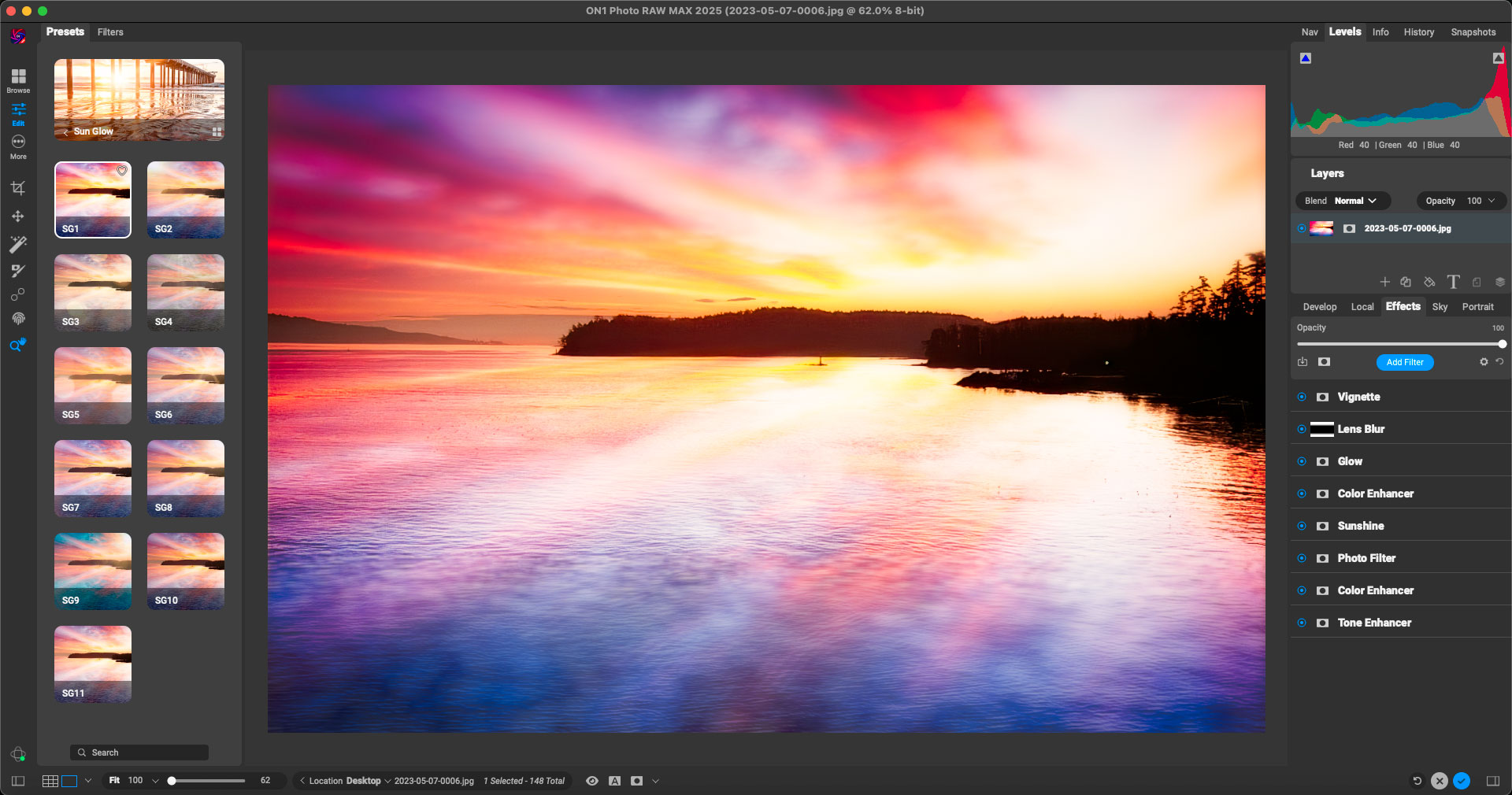Viewport: 1512px width, 795px height.
Task: Switch to the Filters tab
Action: pos(110,32)
